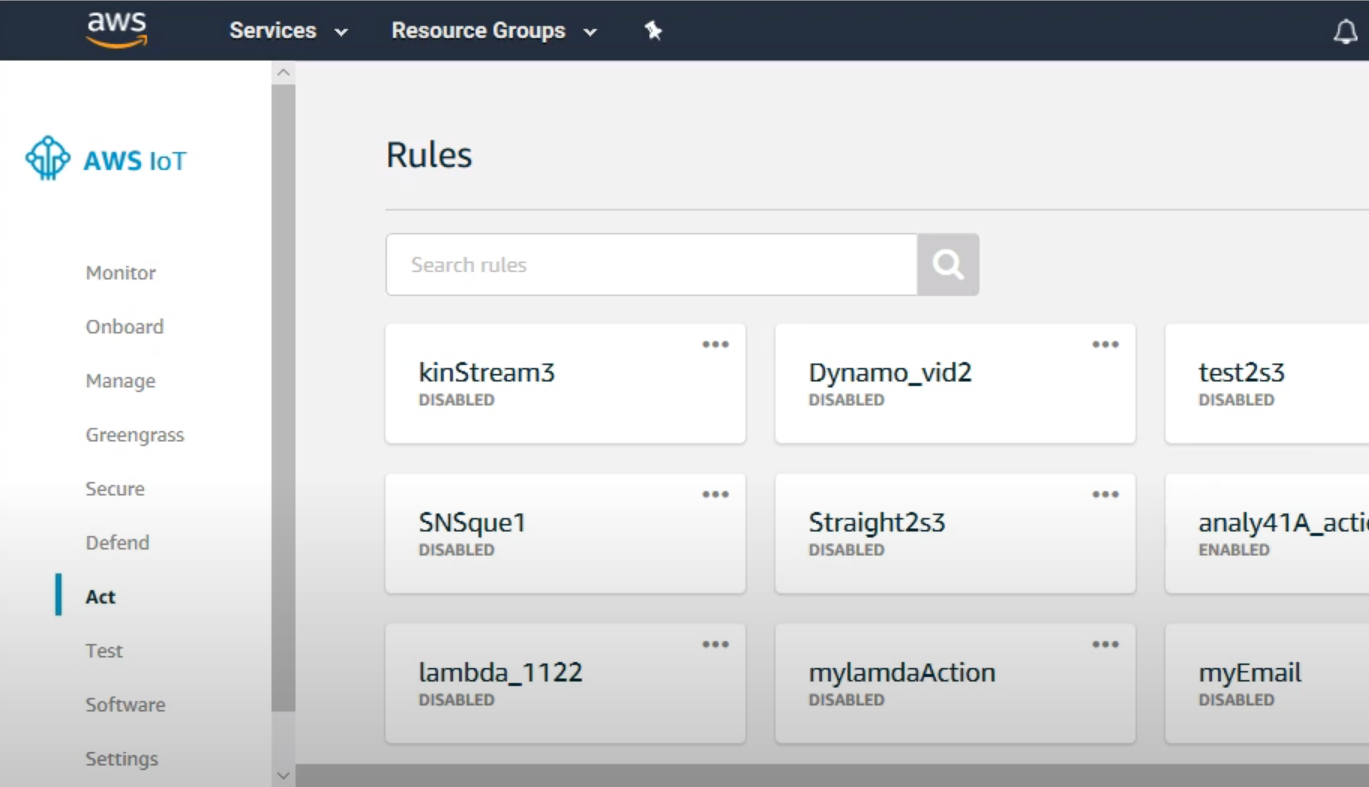The image size is (1369, 787).
Task: Open the test2s3 rule
Action: coord(1267,383)
